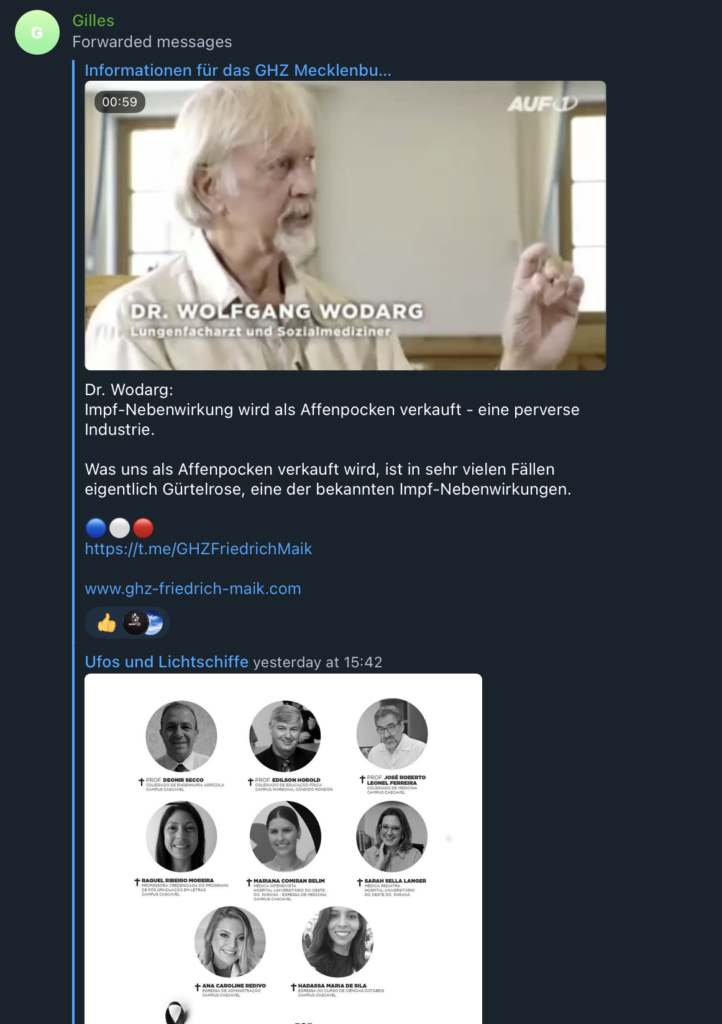The image size is (722, 1024).
Task: Click the blue circle emoji
Action: coord(96,528)
